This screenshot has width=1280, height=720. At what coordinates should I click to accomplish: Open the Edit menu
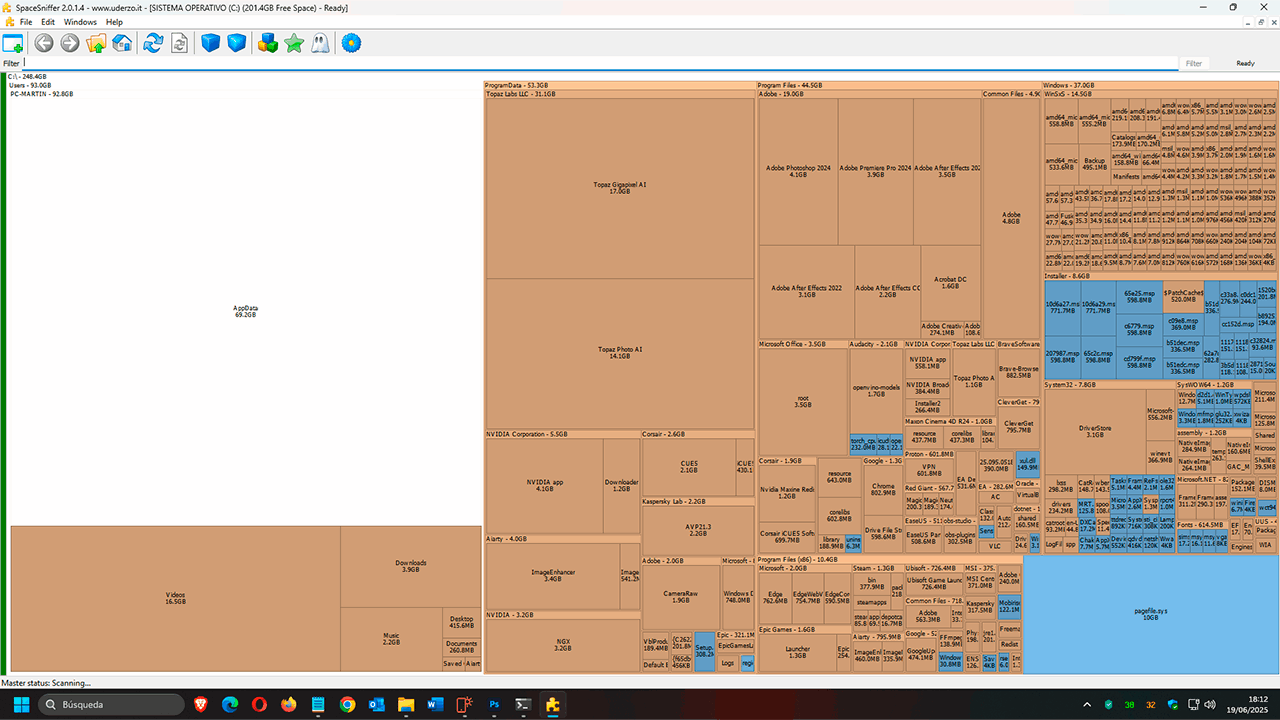tap(47, 22)
